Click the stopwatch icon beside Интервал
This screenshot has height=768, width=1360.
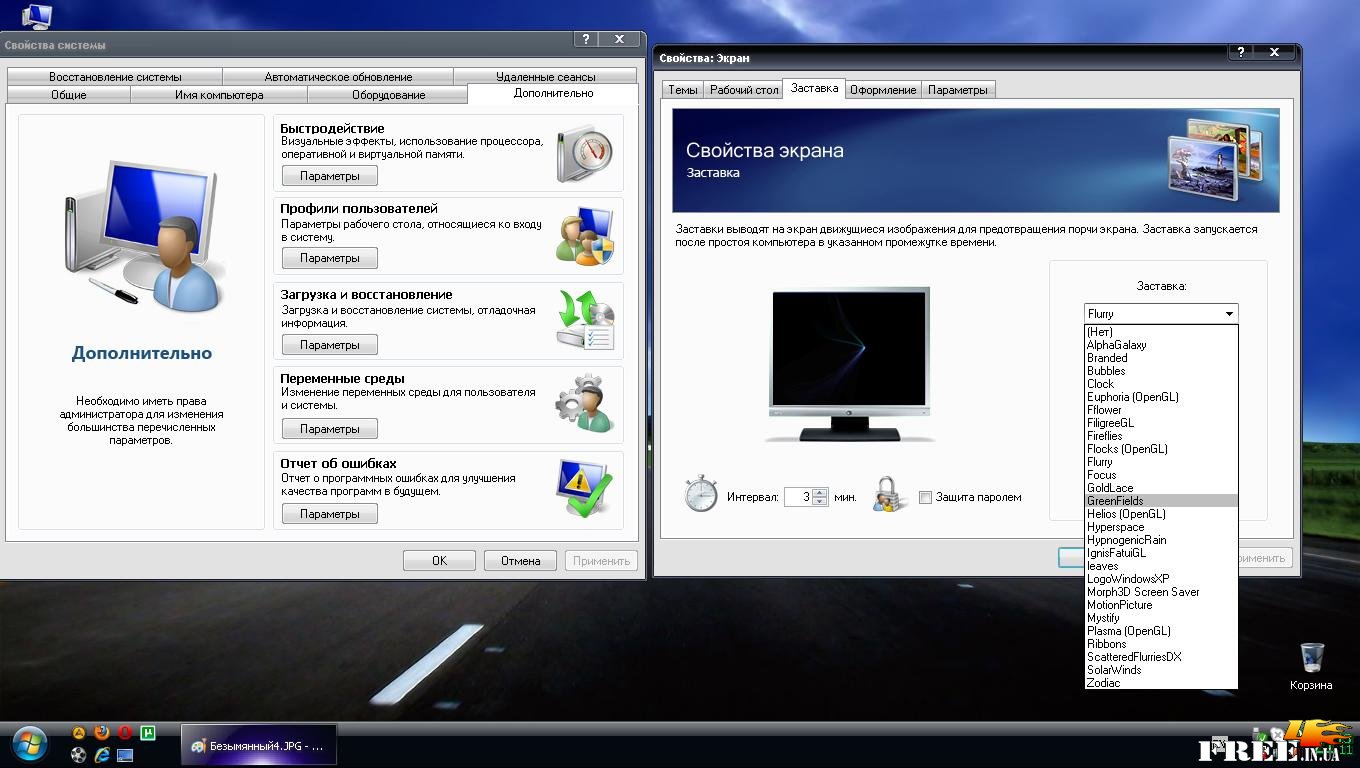click(701, 493)
